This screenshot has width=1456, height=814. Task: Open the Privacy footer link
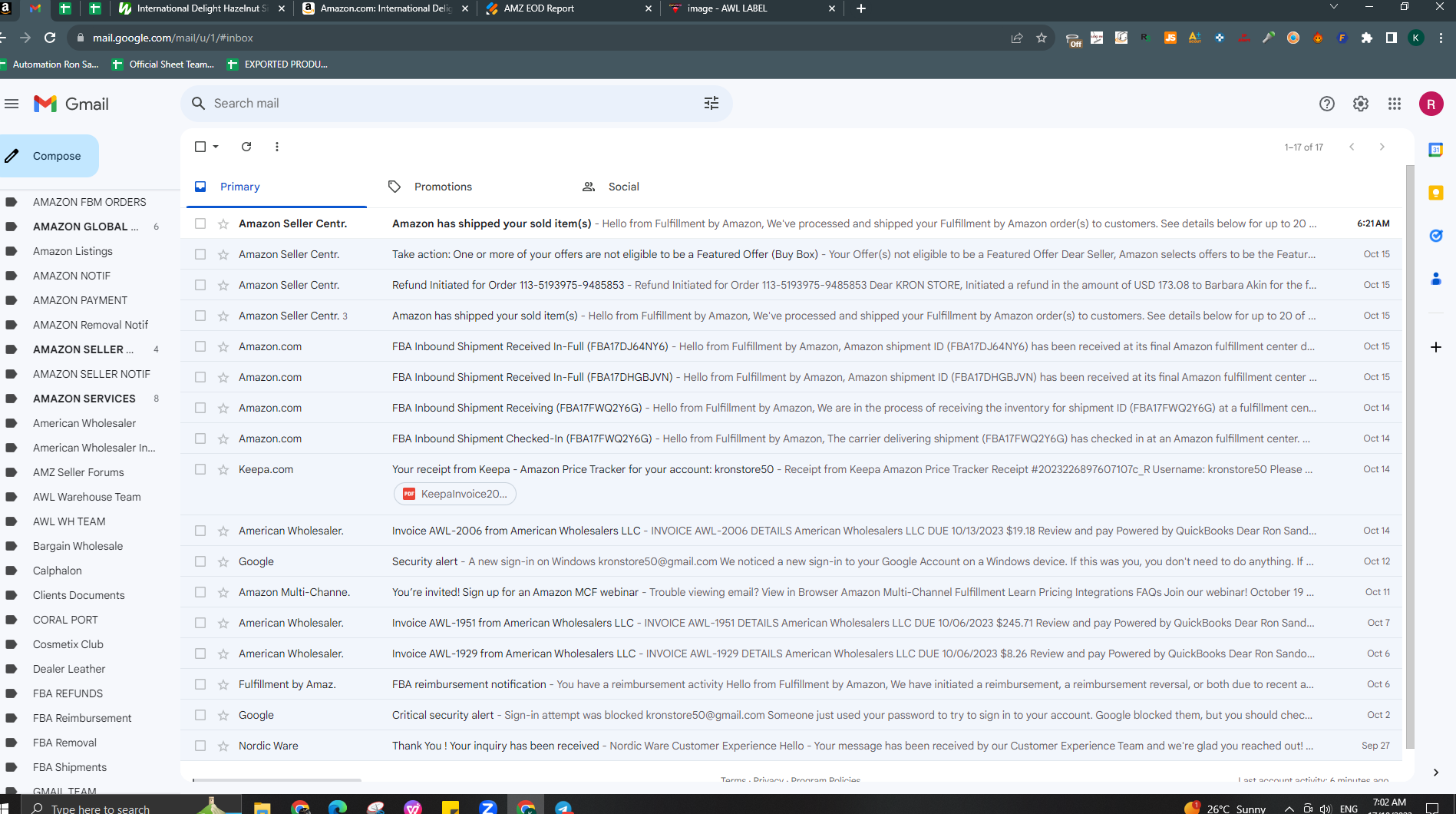(x=768, y=780)
